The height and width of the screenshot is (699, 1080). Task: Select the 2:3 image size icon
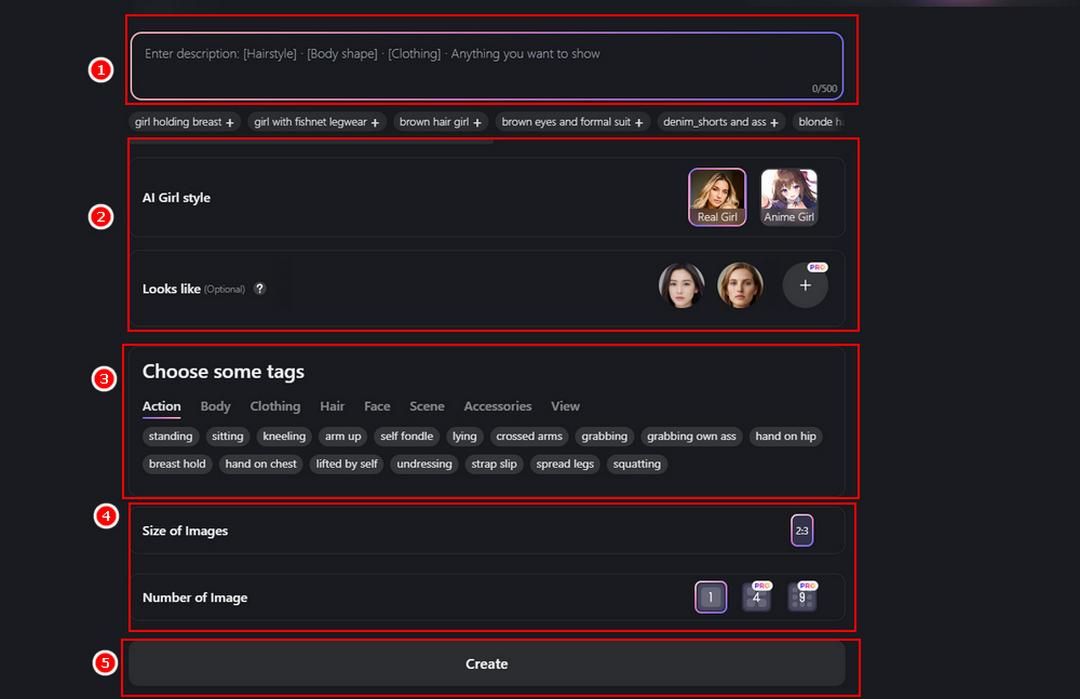click(802, 530)
